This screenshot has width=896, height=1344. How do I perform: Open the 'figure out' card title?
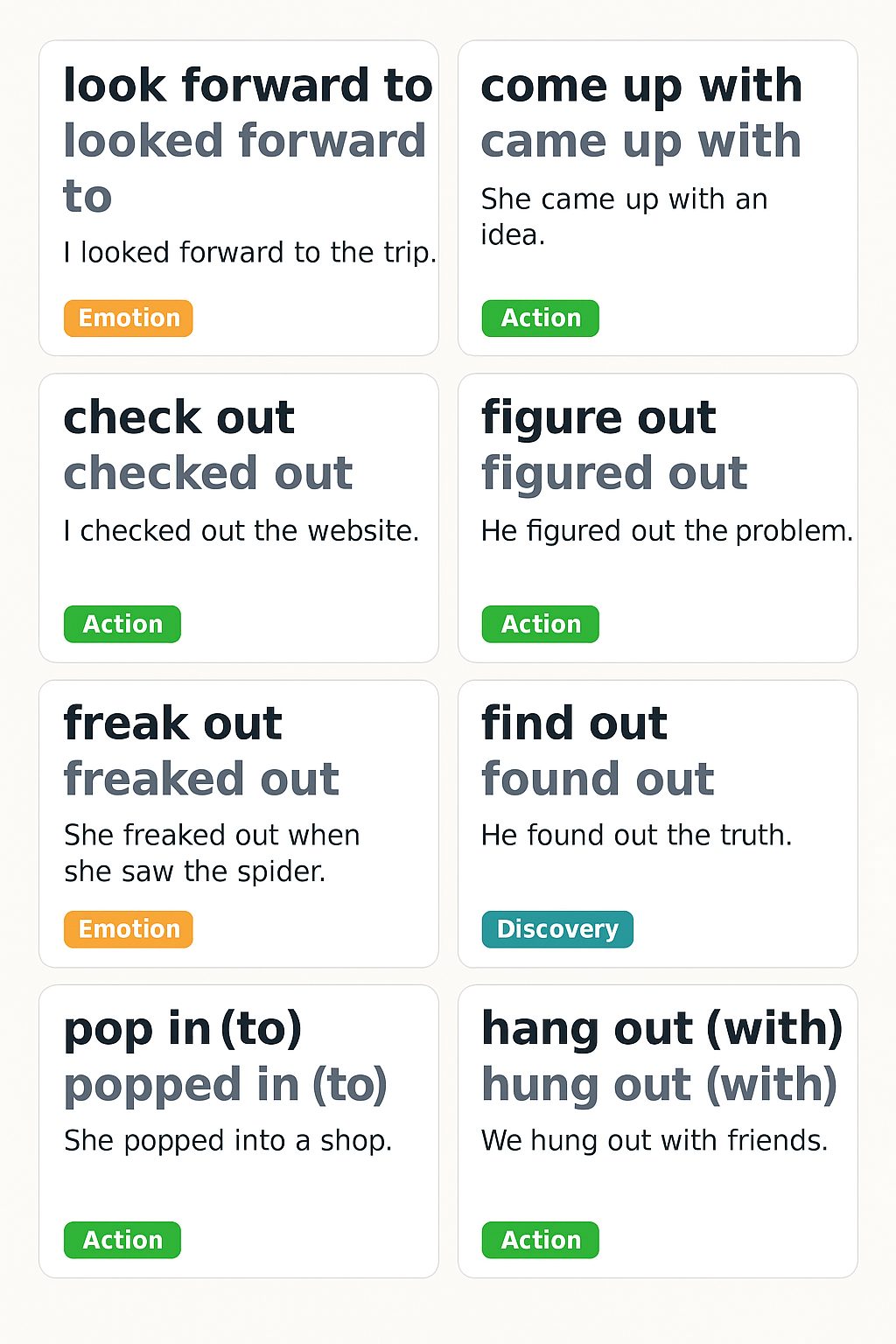(x=598, y=417)
